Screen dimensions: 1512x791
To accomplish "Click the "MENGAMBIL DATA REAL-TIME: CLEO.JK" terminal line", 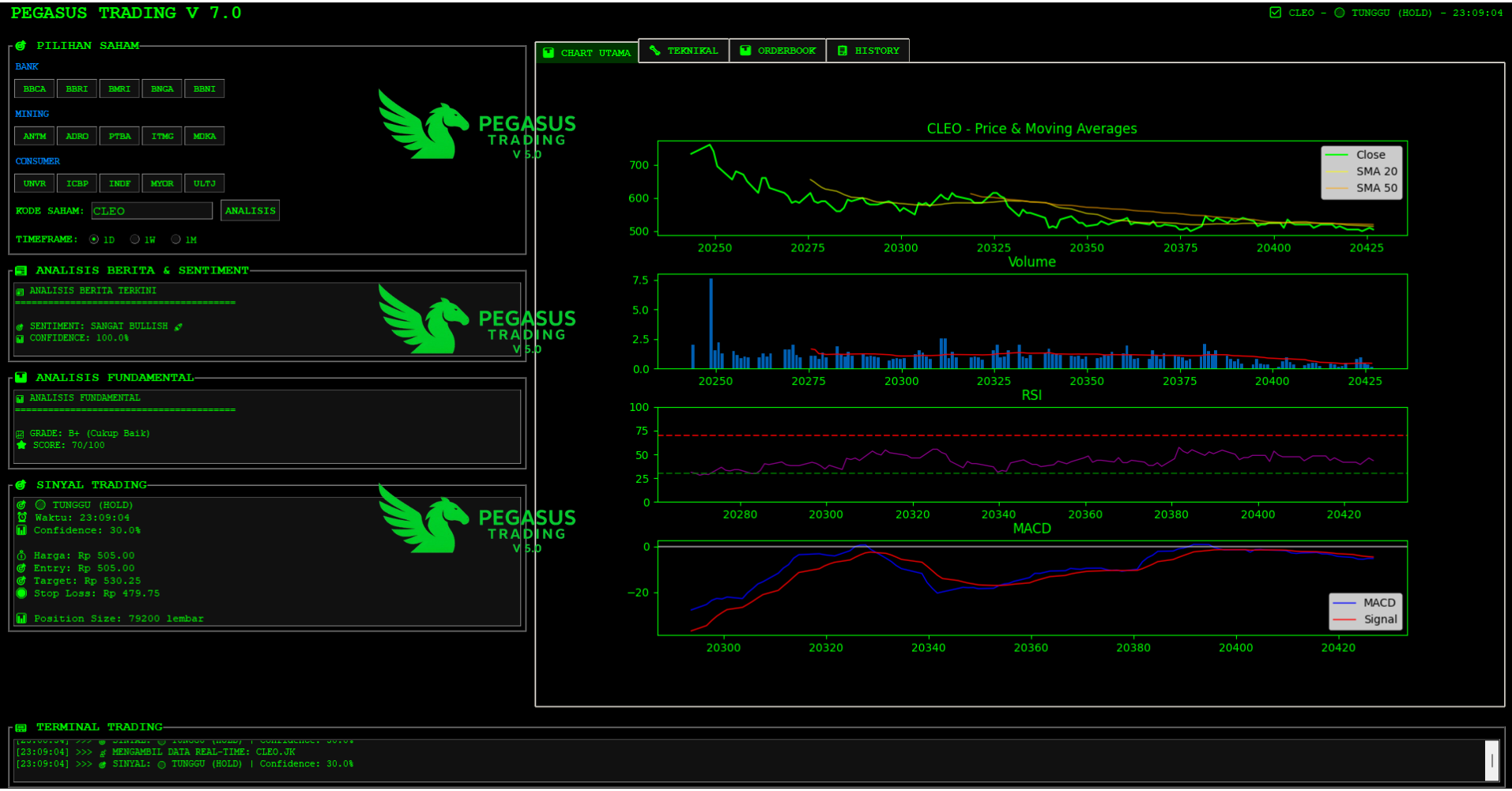I will [x=204, y=752].
